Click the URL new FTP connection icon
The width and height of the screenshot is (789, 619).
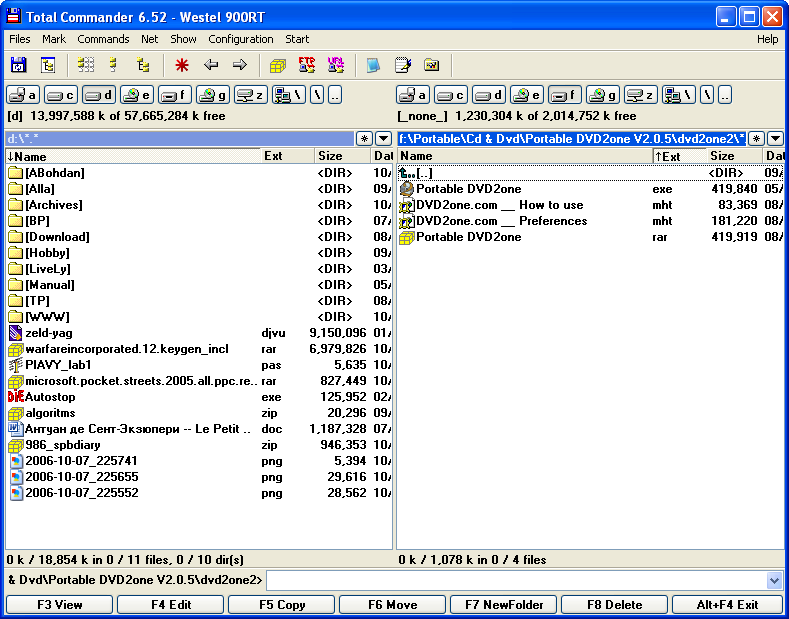[x=335, y=65]
